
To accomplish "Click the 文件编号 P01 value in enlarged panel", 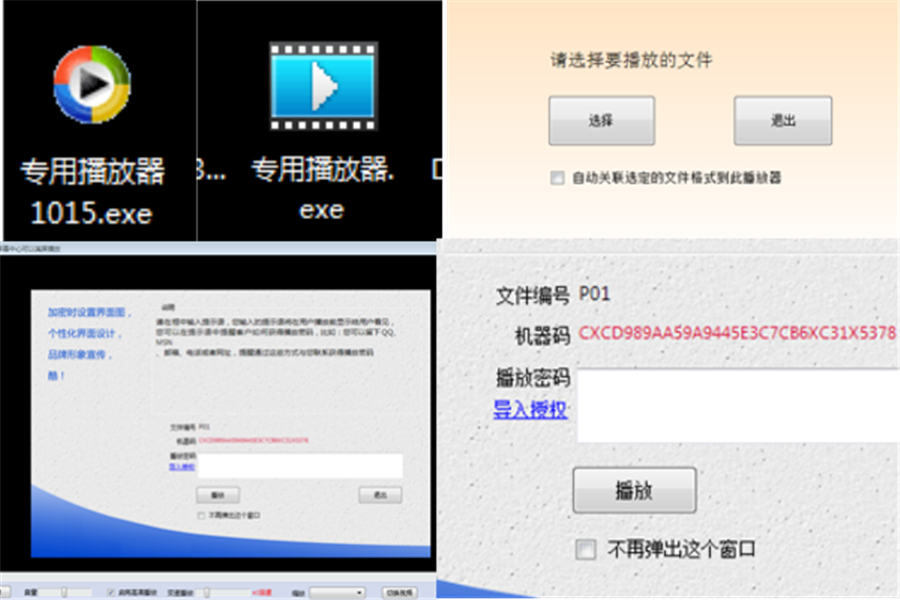I will tap(594, 294).
